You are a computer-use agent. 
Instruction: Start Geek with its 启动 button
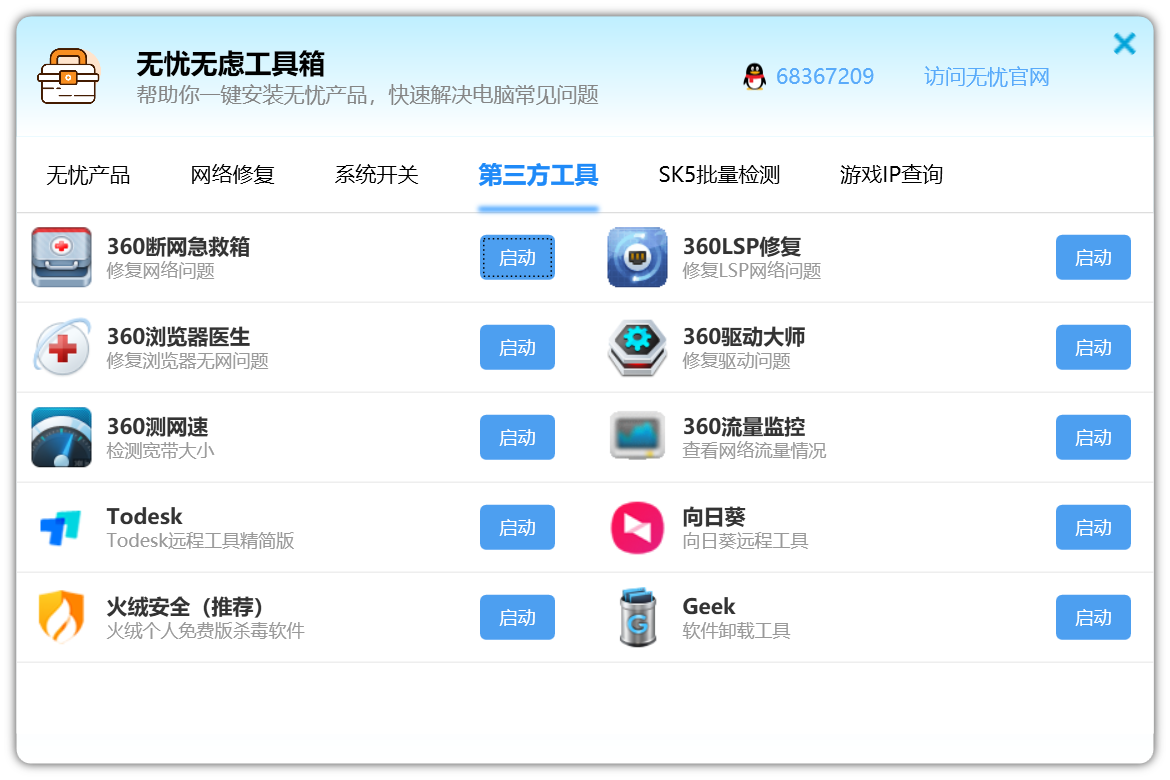coord(1093,618)
